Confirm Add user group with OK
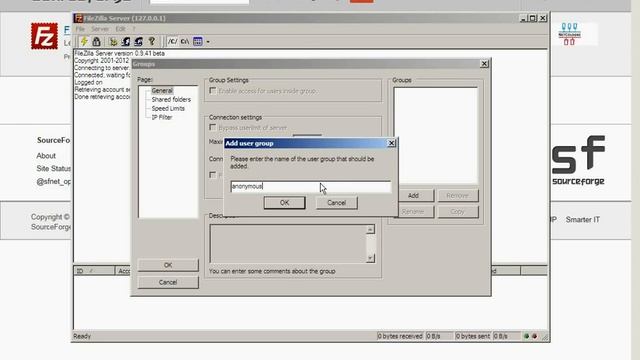 pyautogui.click(x=284, y=203)
